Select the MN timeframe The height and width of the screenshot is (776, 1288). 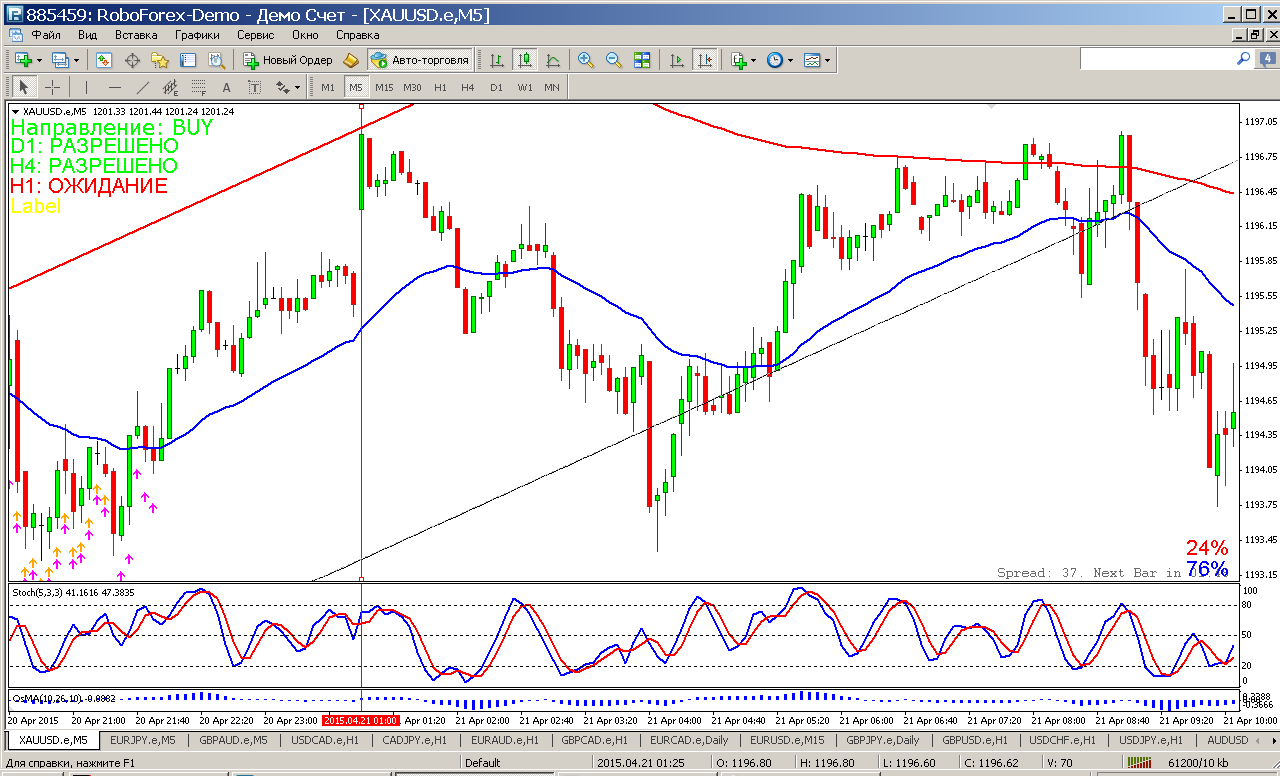[552, 87]
